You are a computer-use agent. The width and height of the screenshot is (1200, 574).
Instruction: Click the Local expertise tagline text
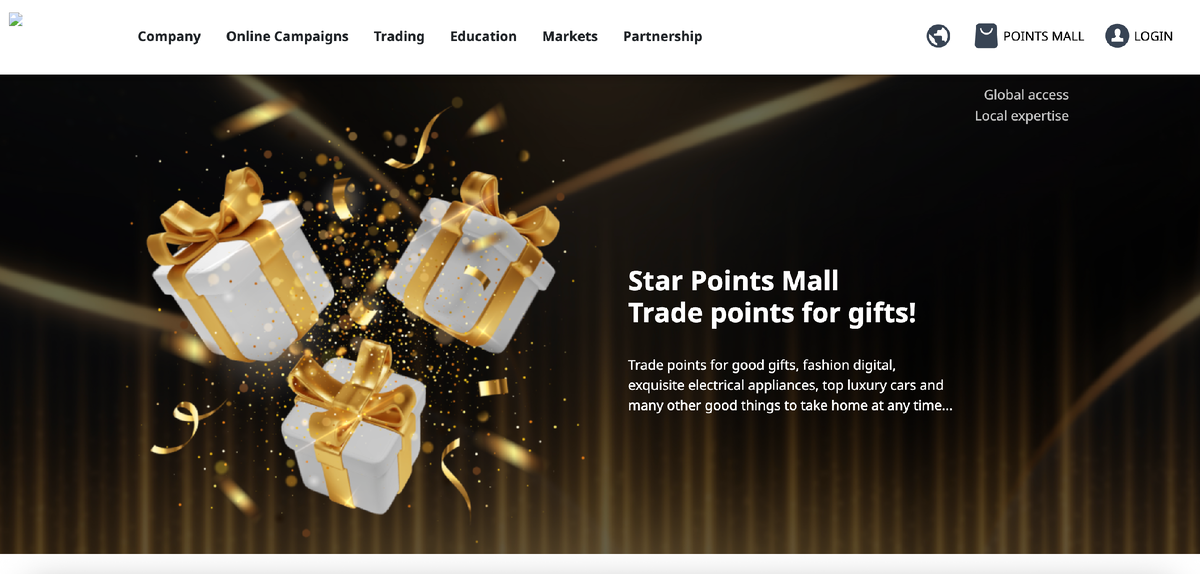(1022, 116)
